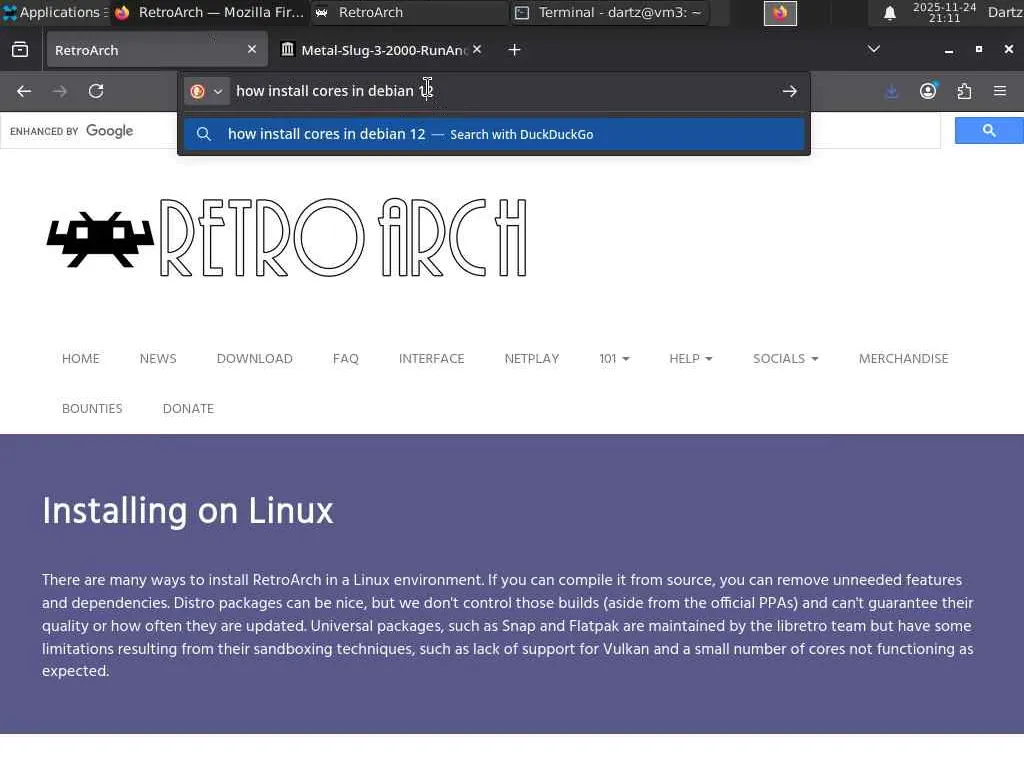The width and height of the screenshot is (1024, 768).
Task: Switch to the Terminal dartz@vm3 taskbar window
Action: point(609,12)
